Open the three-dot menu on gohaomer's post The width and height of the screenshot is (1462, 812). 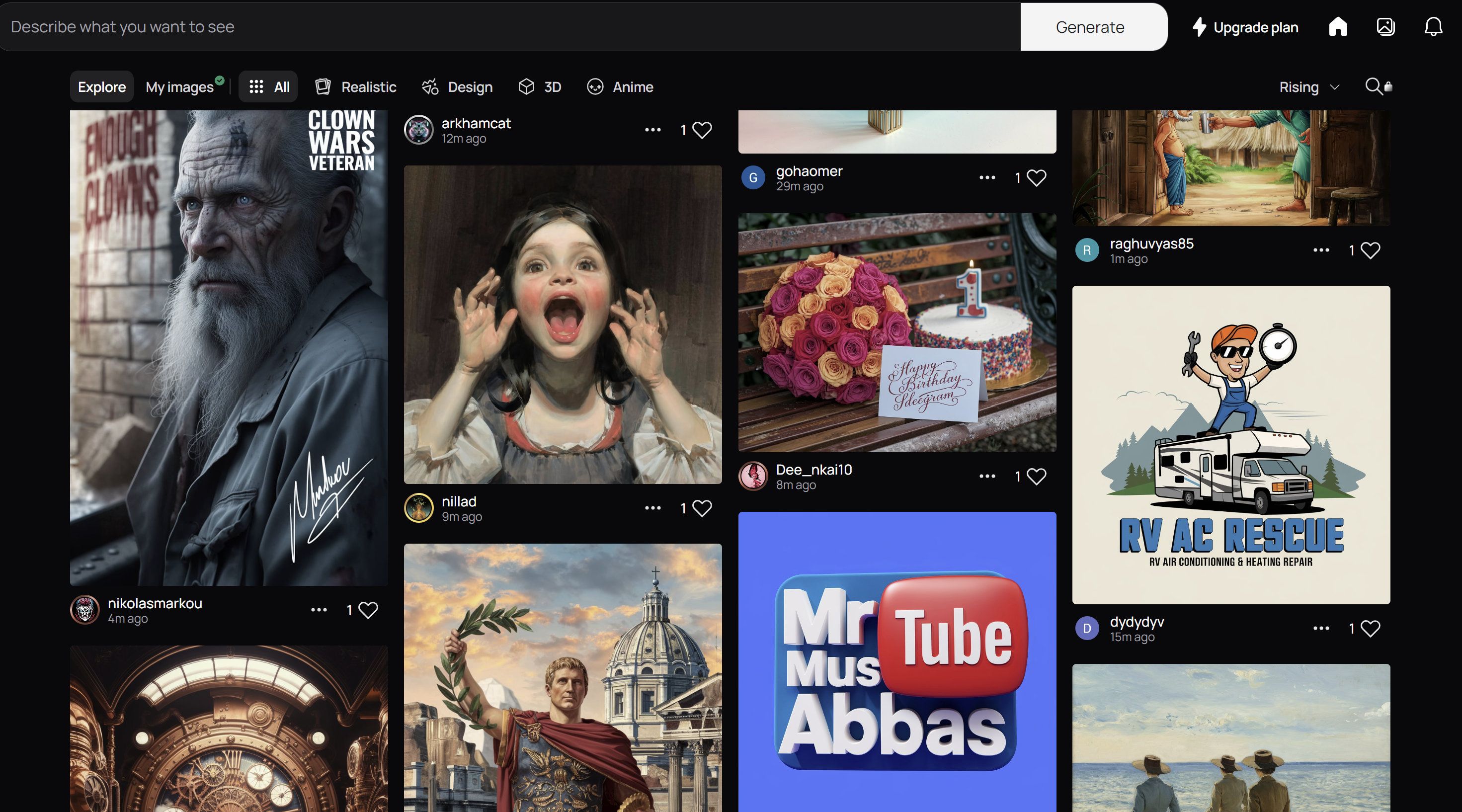[987, 177]
